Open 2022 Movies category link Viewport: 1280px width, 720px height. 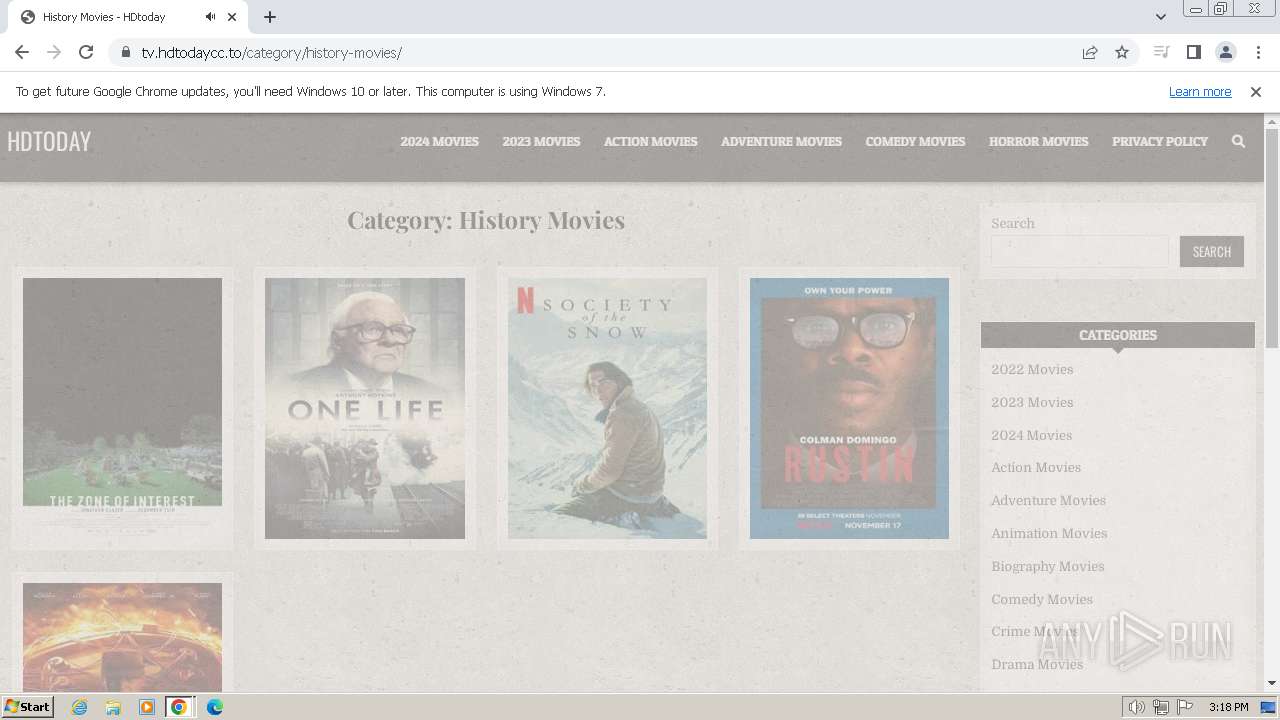(1032, 369)
